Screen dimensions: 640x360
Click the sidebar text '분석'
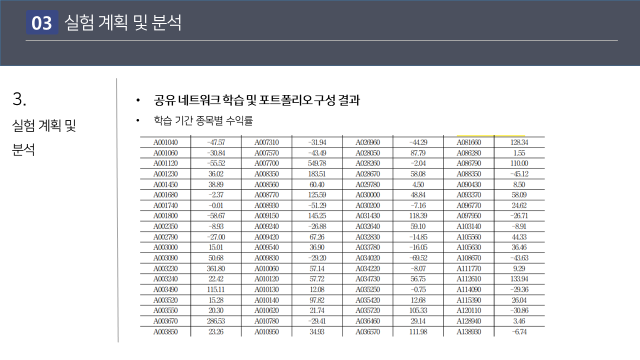pos(23,150)
